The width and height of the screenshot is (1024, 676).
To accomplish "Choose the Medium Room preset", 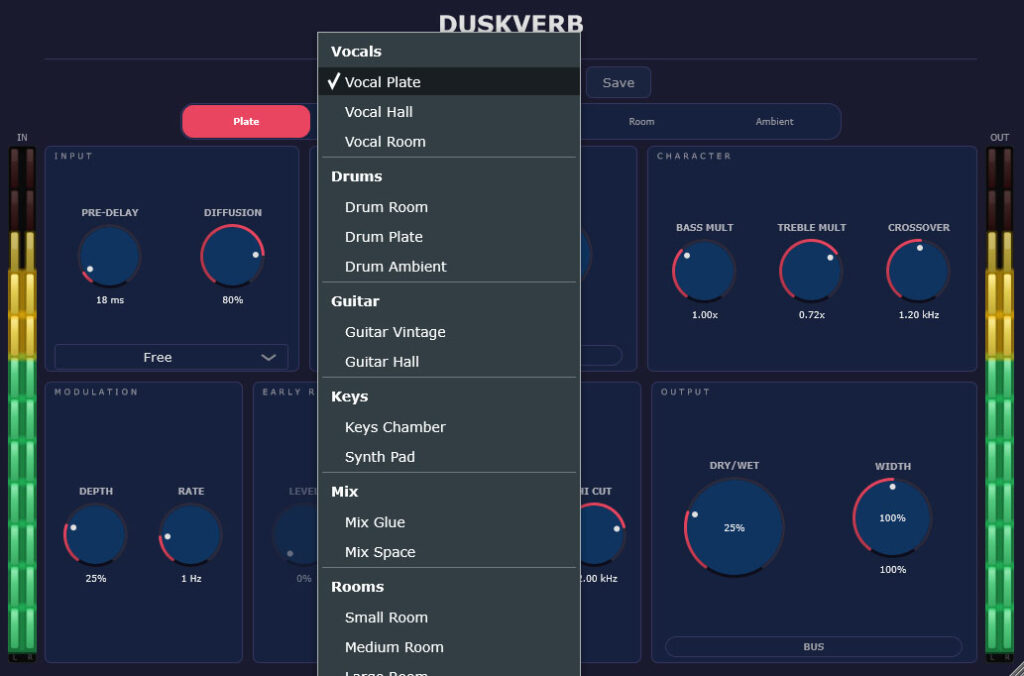I will pyautogui.click(x=394, y=647).
